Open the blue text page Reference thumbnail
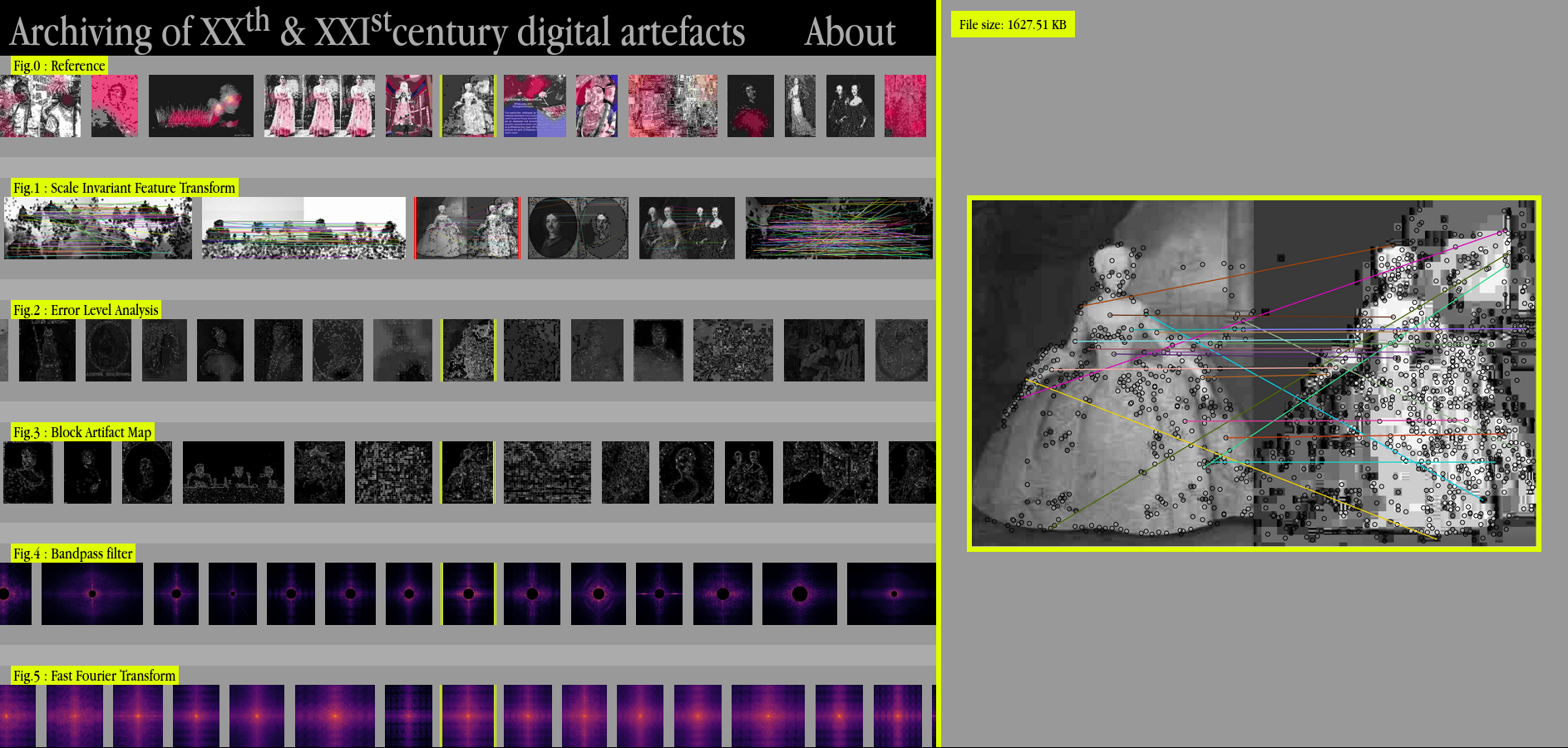Image resolution: width=1568 pixels, height=748 pixels. [535, 106]
